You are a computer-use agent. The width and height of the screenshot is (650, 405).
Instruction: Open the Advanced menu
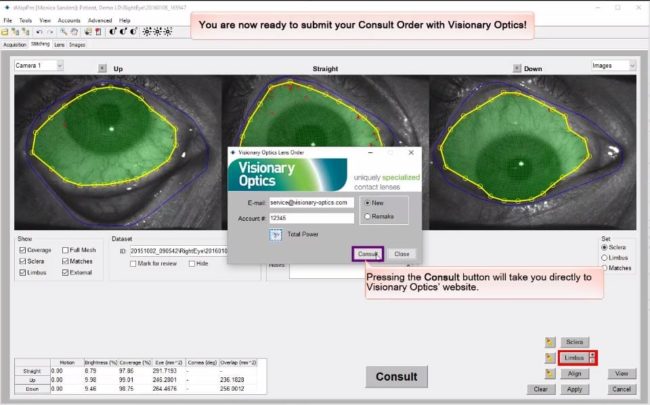coord(99,20)
